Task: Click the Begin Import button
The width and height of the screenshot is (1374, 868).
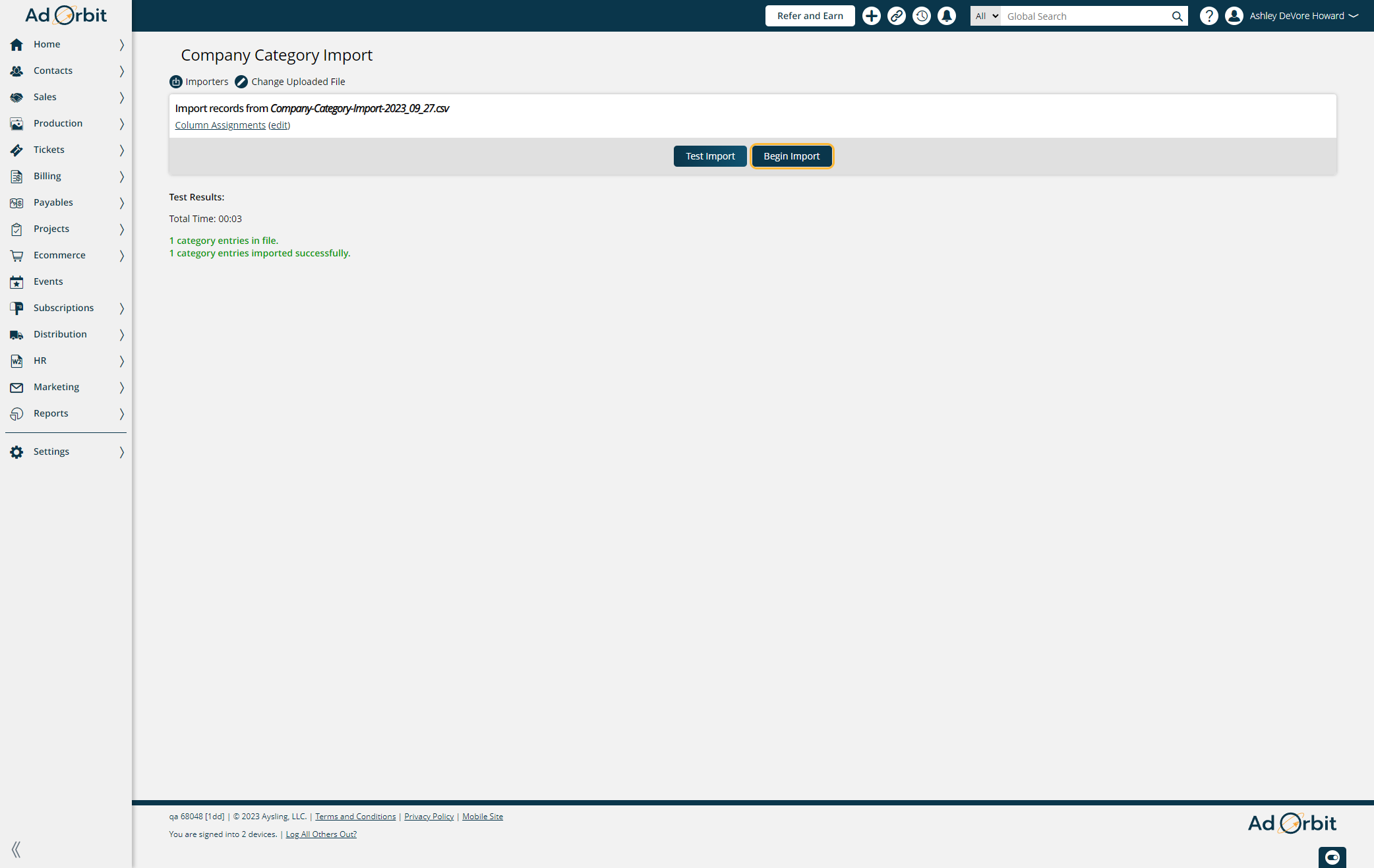Action: click(x=792, y=156)
